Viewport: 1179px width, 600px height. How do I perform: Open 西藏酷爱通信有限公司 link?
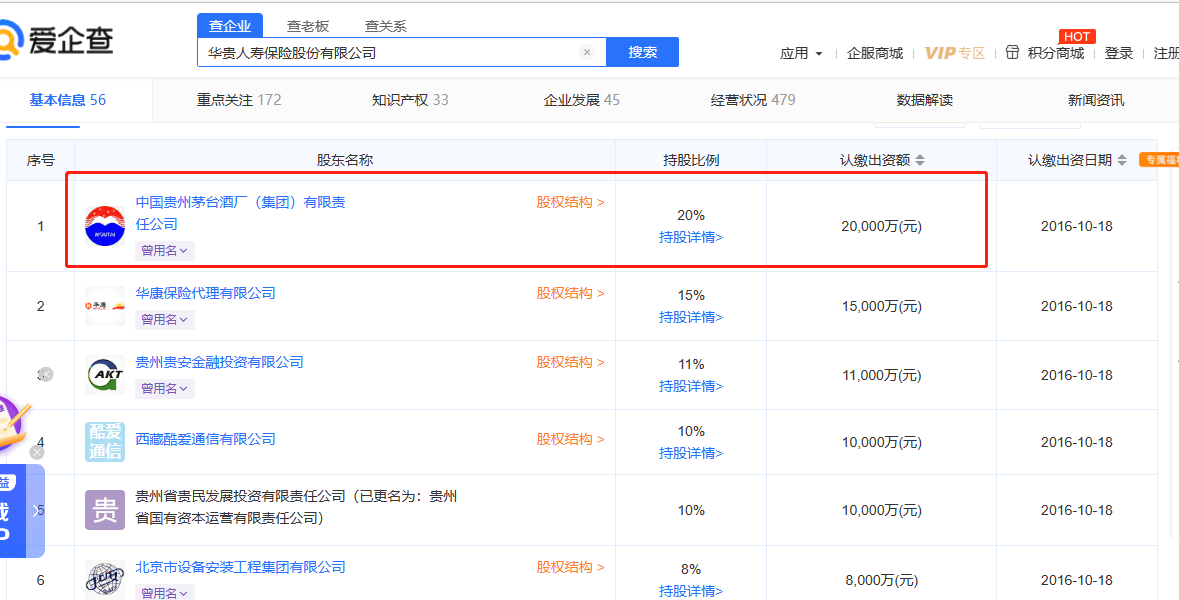205,439
